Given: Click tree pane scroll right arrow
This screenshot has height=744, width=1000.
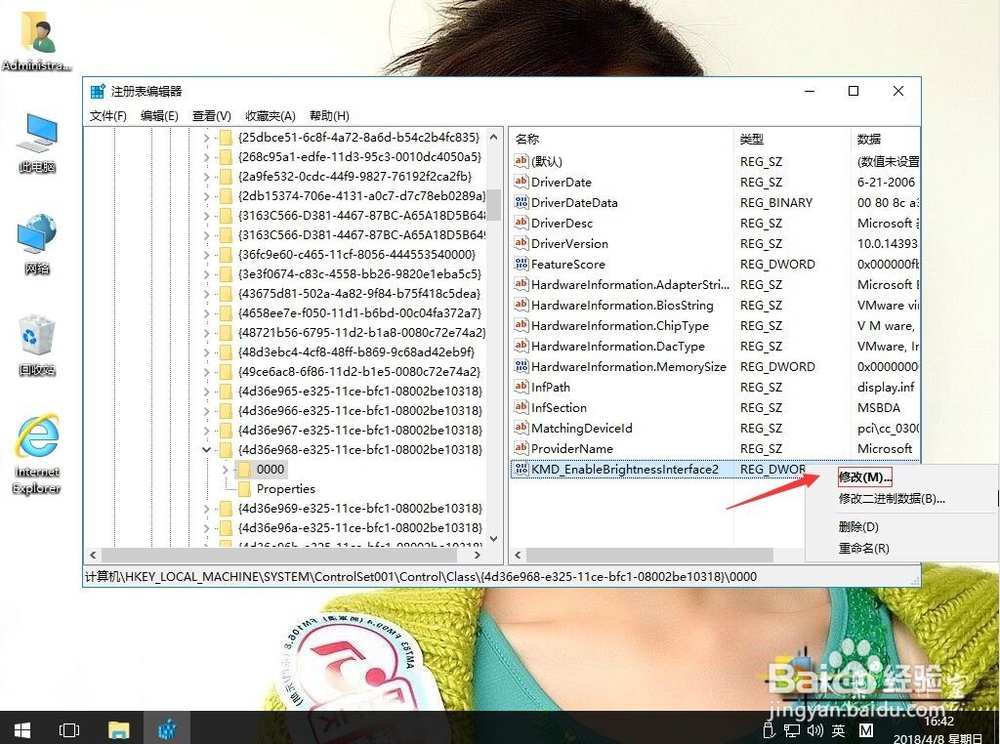Looking at the screenshot, I should pyautogui.click(x=477, y=555).
